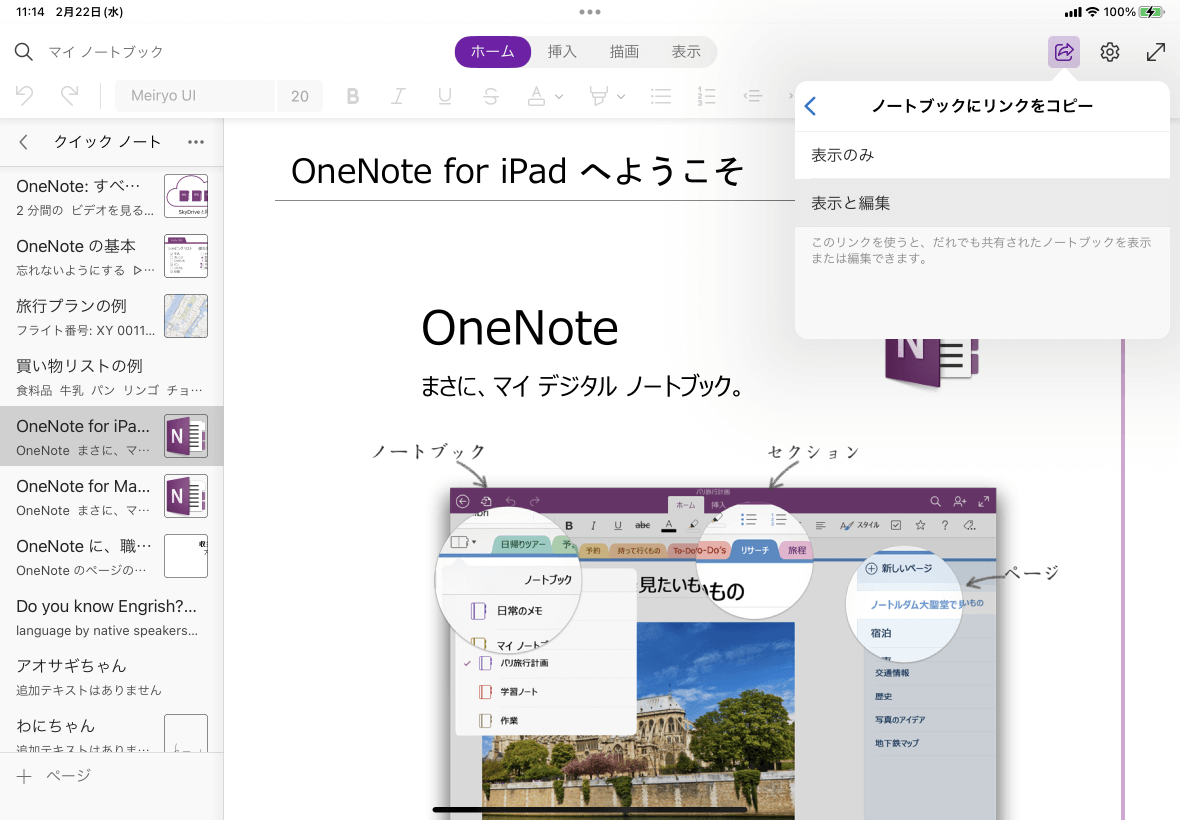Screen dimensions: 1180x820
Task: Insert a numbered list
Action: point(707,96)
